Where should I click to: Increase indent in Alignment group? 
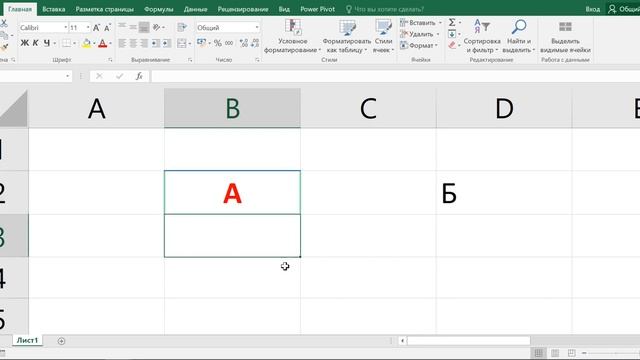[x=167, y=43]
